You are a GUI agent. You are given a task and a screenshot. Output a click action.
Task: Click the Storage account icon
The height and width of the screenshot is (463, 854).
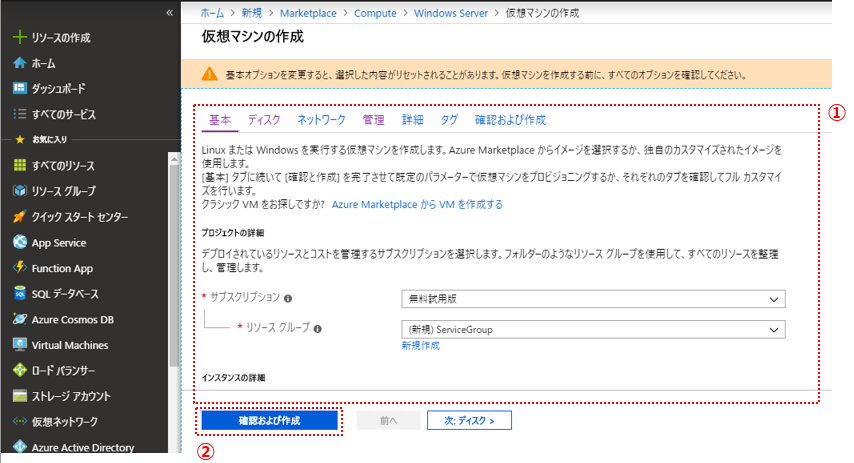pyautogui.click(x=20, y=395)
